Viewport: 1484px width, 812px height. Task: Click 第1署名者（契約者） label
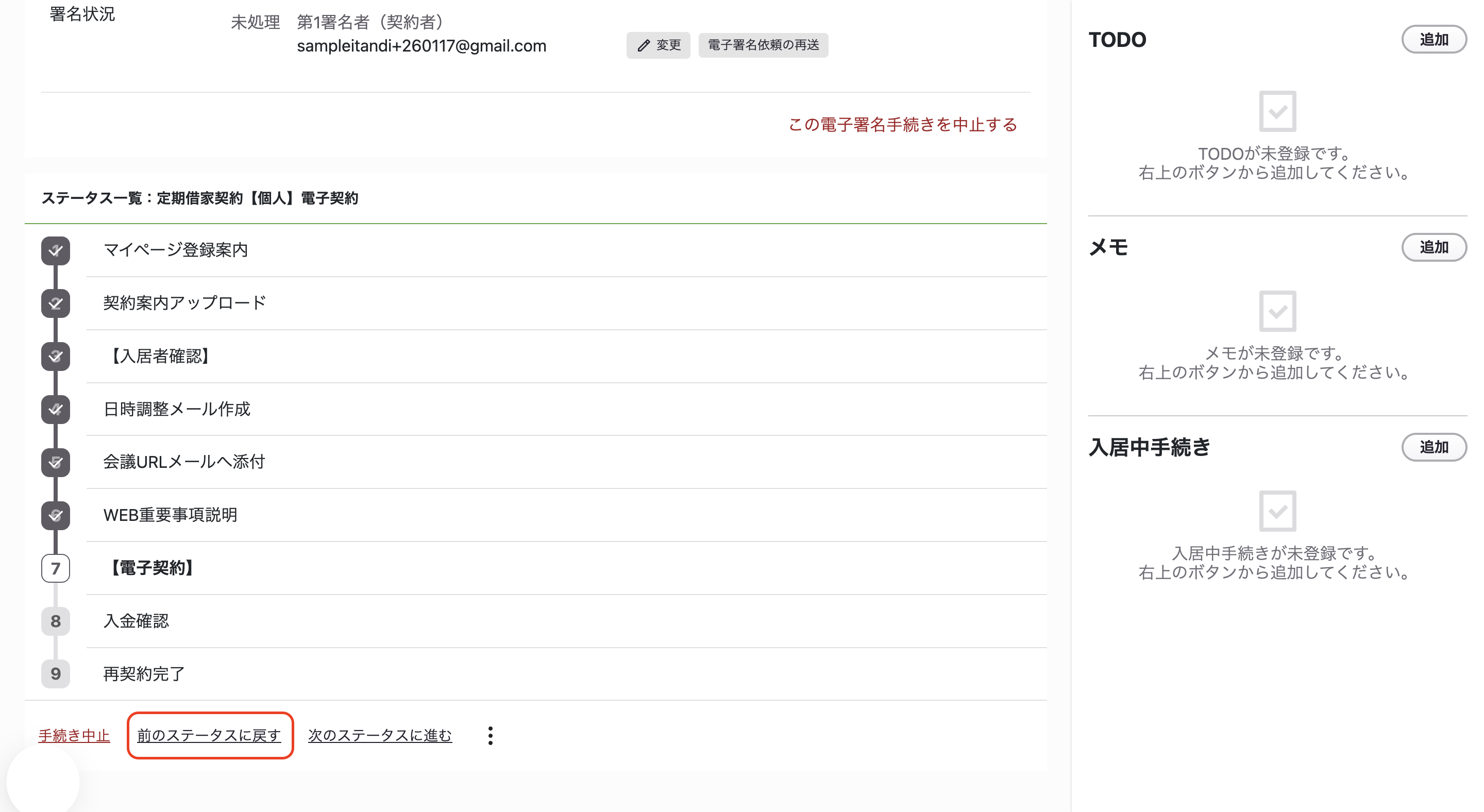point(371,23)
